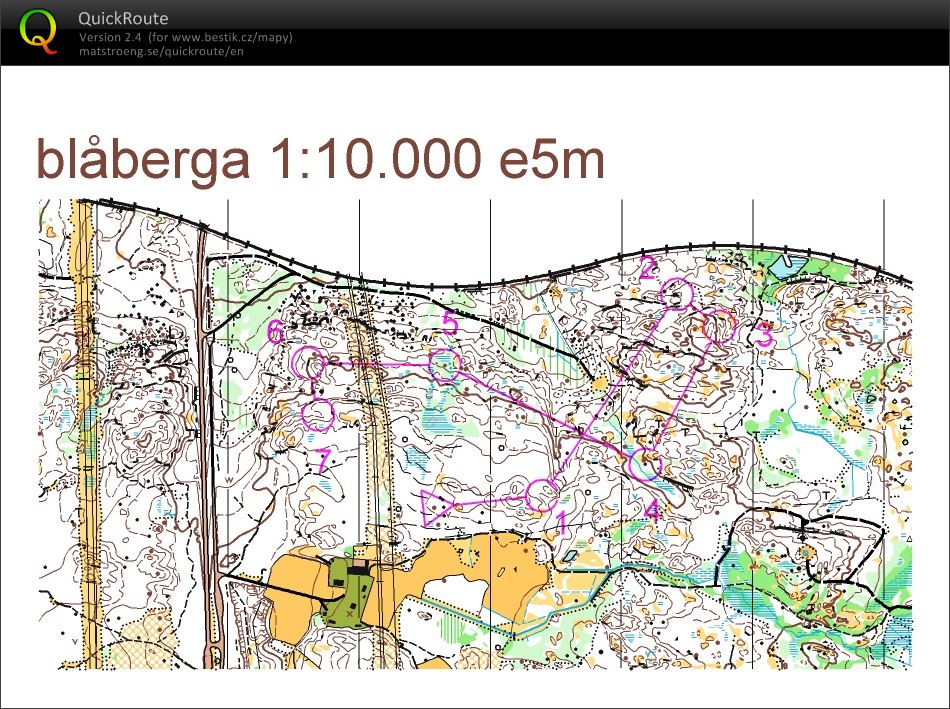
Task: Click the course line between controls 5 and 6
Action: point(378,365)
